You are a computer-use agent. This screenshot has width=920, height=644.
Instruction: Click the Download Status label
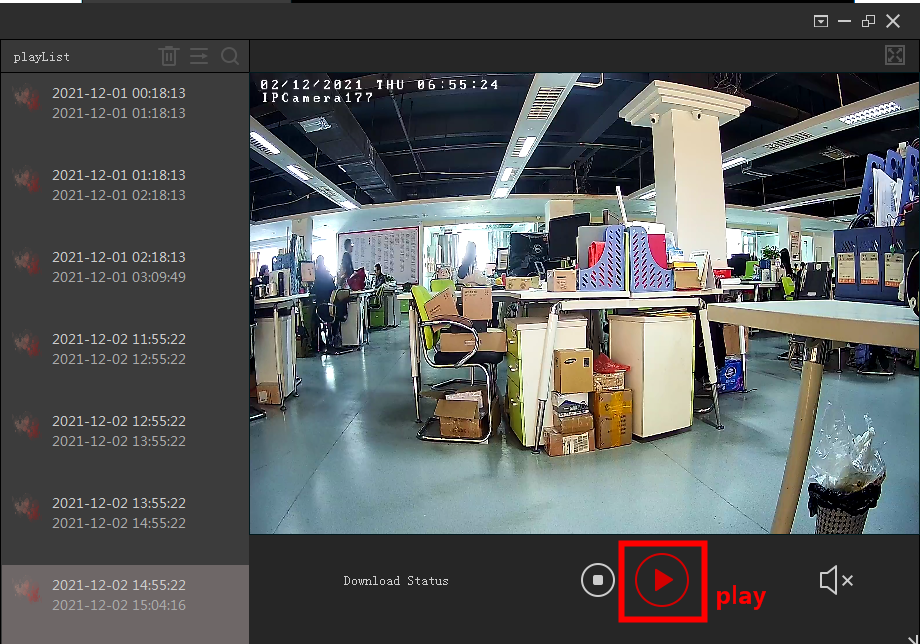(x=396, y=581)
